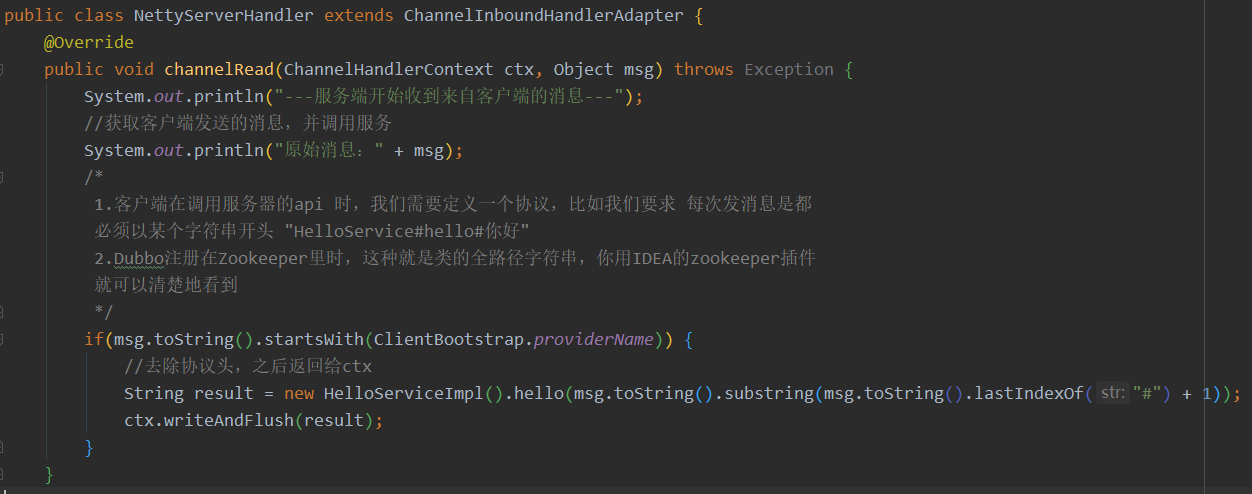This screenshot has width=1252, height=494.
Task: Click the lastIndexOf method call
Action: tap(1029, 393)
